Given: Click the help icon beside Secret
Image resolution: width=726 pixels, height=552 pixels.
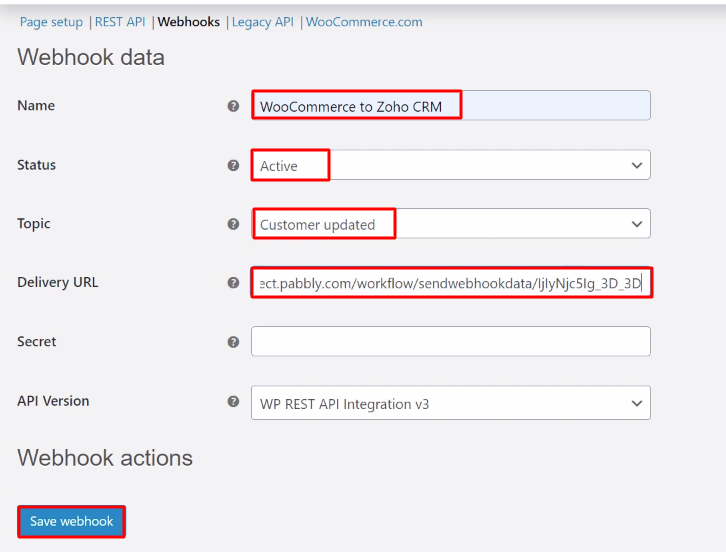Looking at the screenshot, I should click(233, 342).
